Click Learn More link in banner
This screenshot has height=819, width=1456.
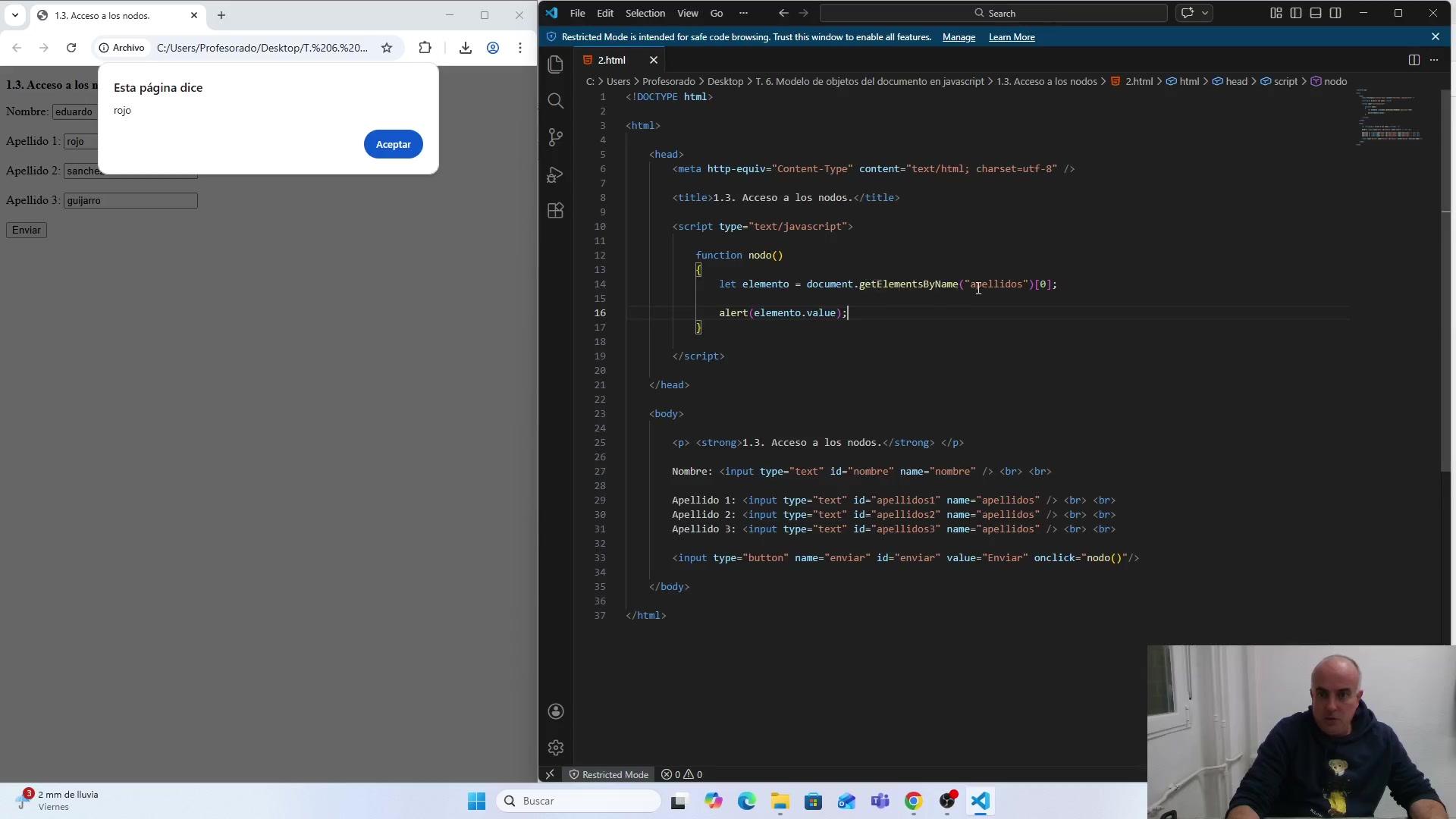coord(1012,37)
